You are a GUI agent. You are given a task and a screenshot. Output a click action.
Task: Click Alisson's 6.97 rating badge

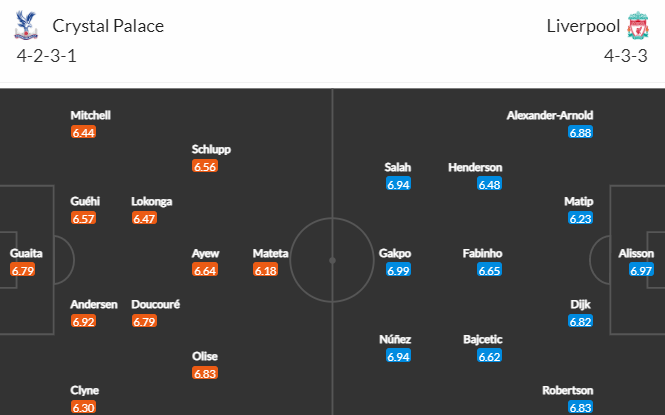[x=641, y=270]
